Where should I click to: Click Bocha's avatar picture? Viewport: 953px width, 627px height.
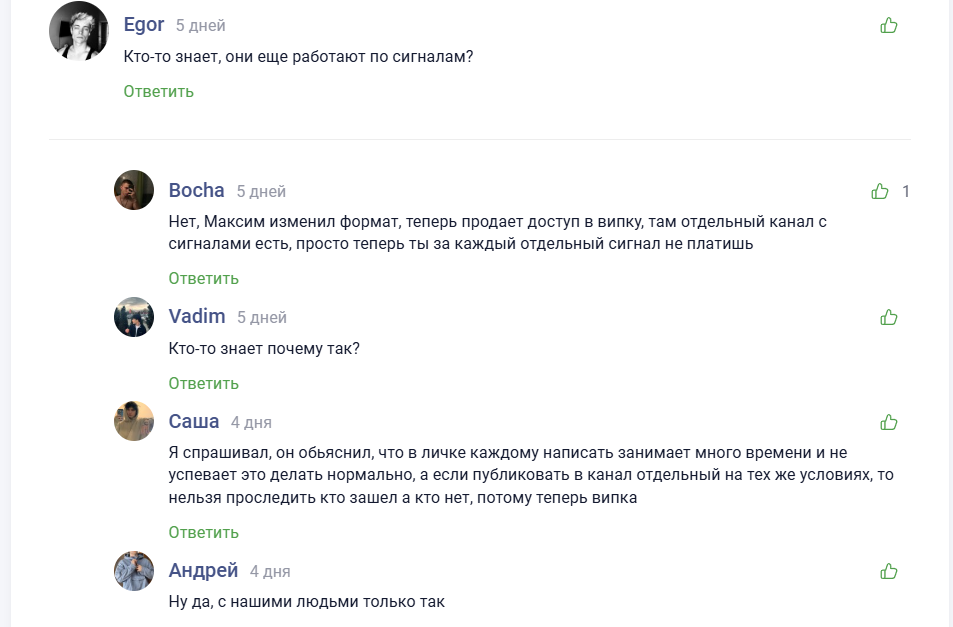point(134,190)
